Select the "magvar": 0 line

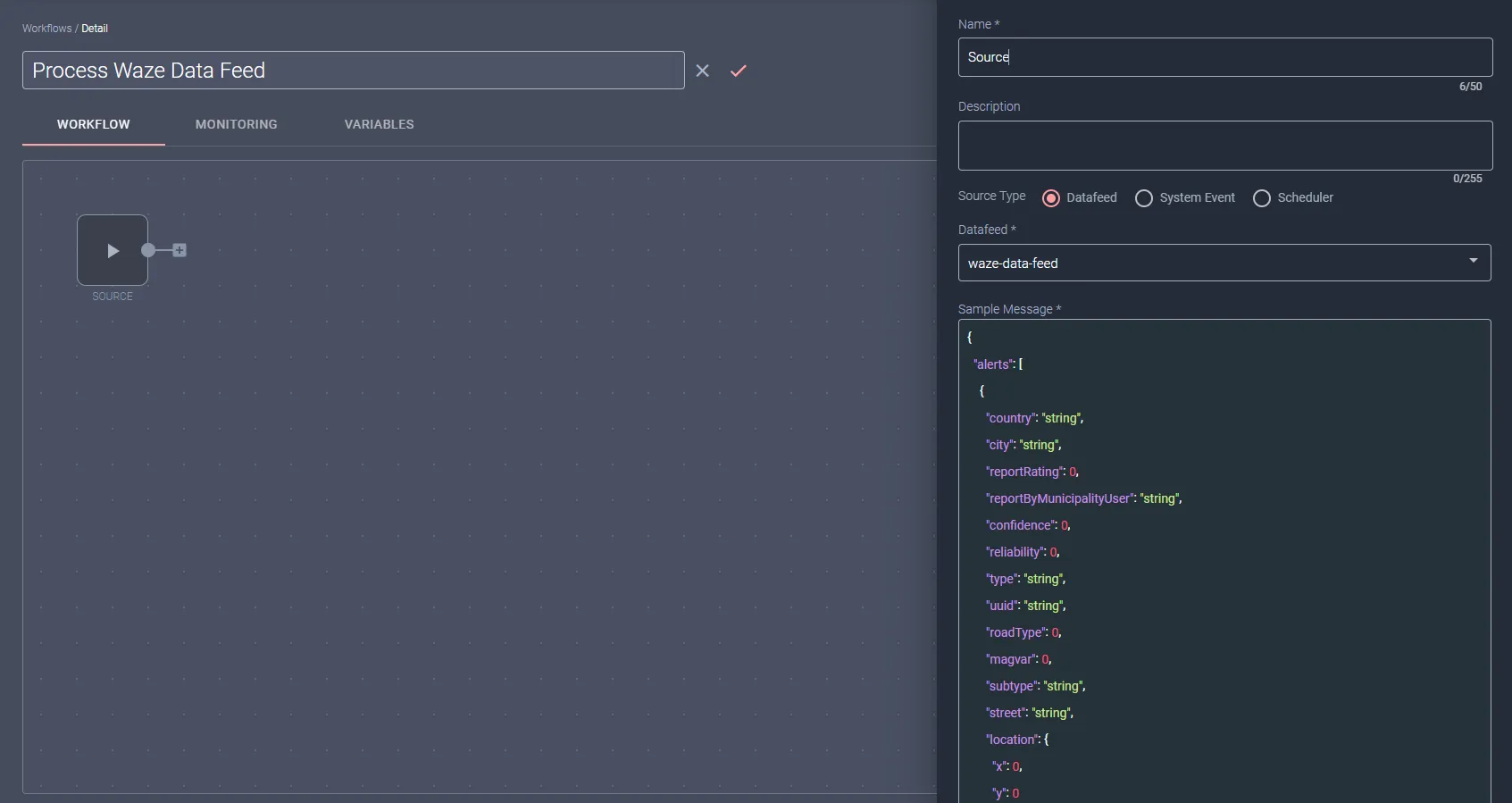point(1019,659)
